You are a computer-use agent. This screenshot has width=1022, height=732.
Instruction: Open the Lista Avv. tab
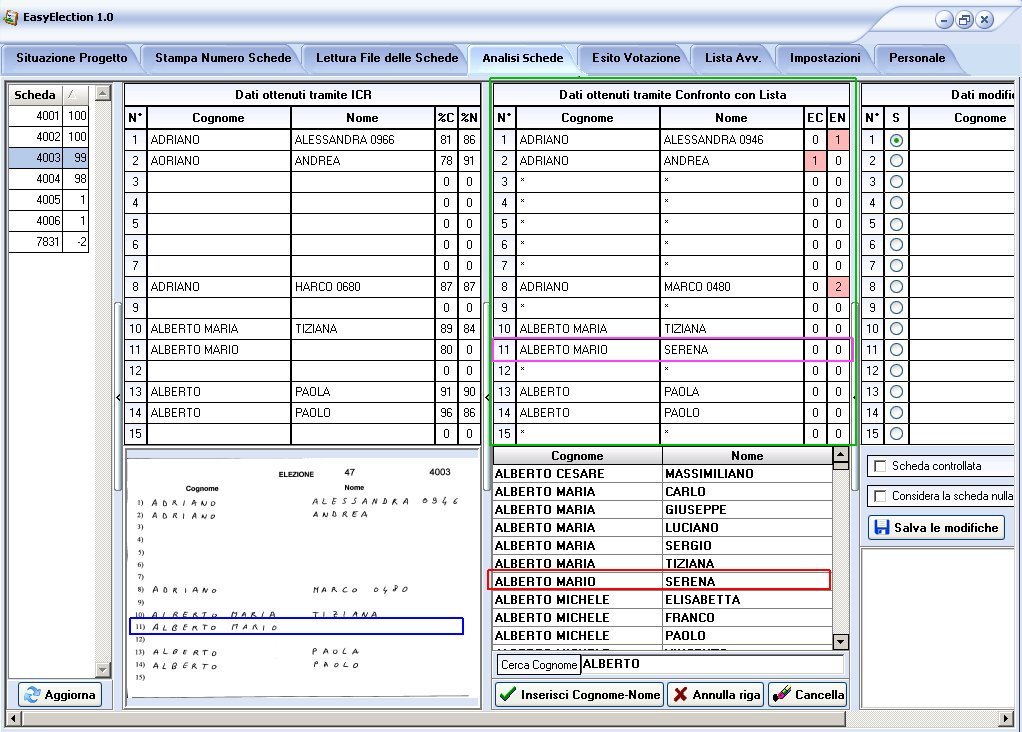coord(733,58)
